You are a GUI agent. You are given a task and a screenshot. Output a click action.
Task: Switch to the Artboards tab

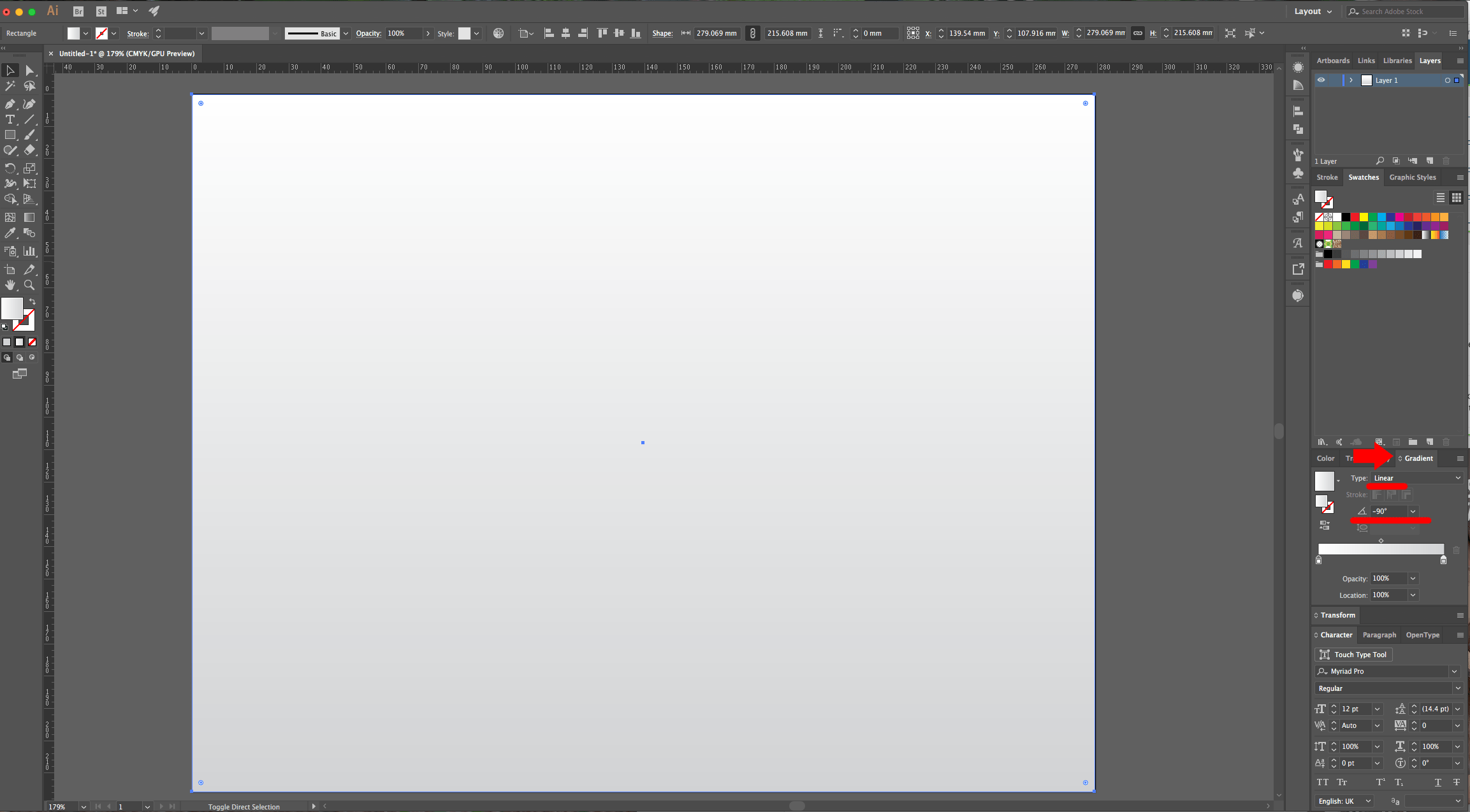tap(1332, 60)
